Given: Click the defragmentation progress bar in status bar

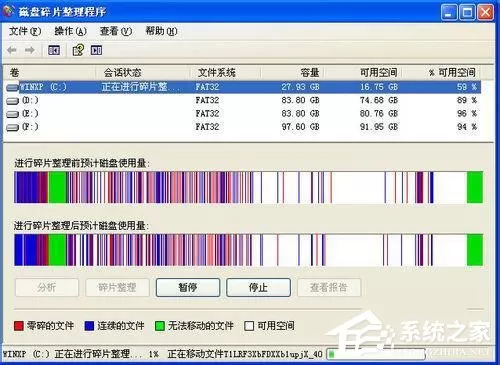Looking at the screenshot, I should (x=376, y=354).
